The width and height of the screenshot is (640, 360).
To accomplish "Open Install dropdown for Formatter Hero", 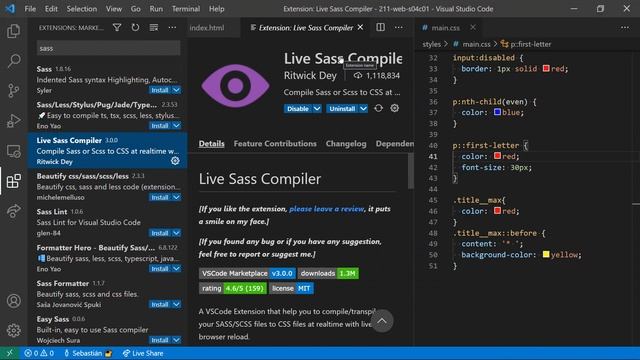I will click(x=176, y=269).
